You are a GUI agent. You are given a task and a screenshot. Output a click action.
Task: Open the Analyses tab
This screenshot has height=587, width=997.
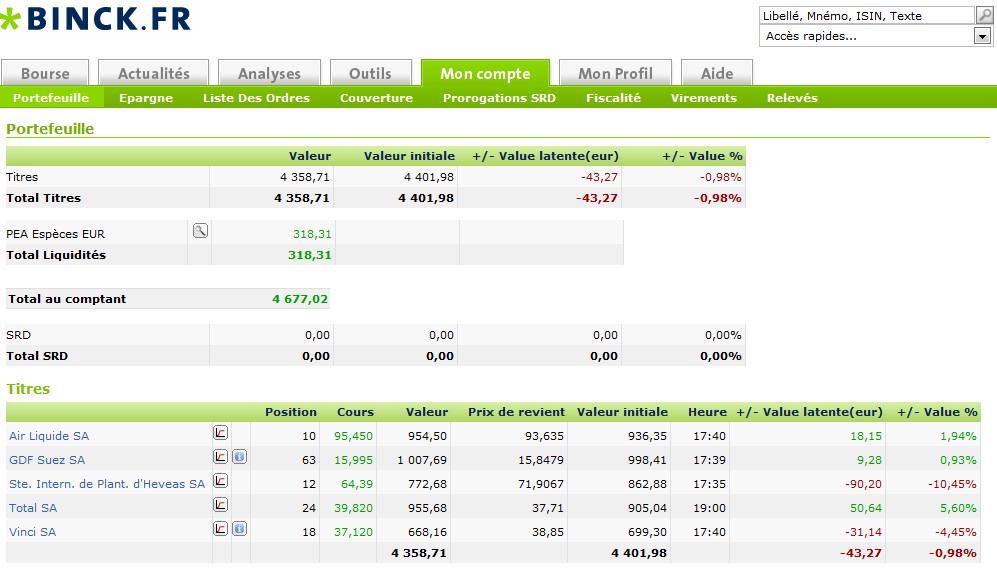coord(269,73)
